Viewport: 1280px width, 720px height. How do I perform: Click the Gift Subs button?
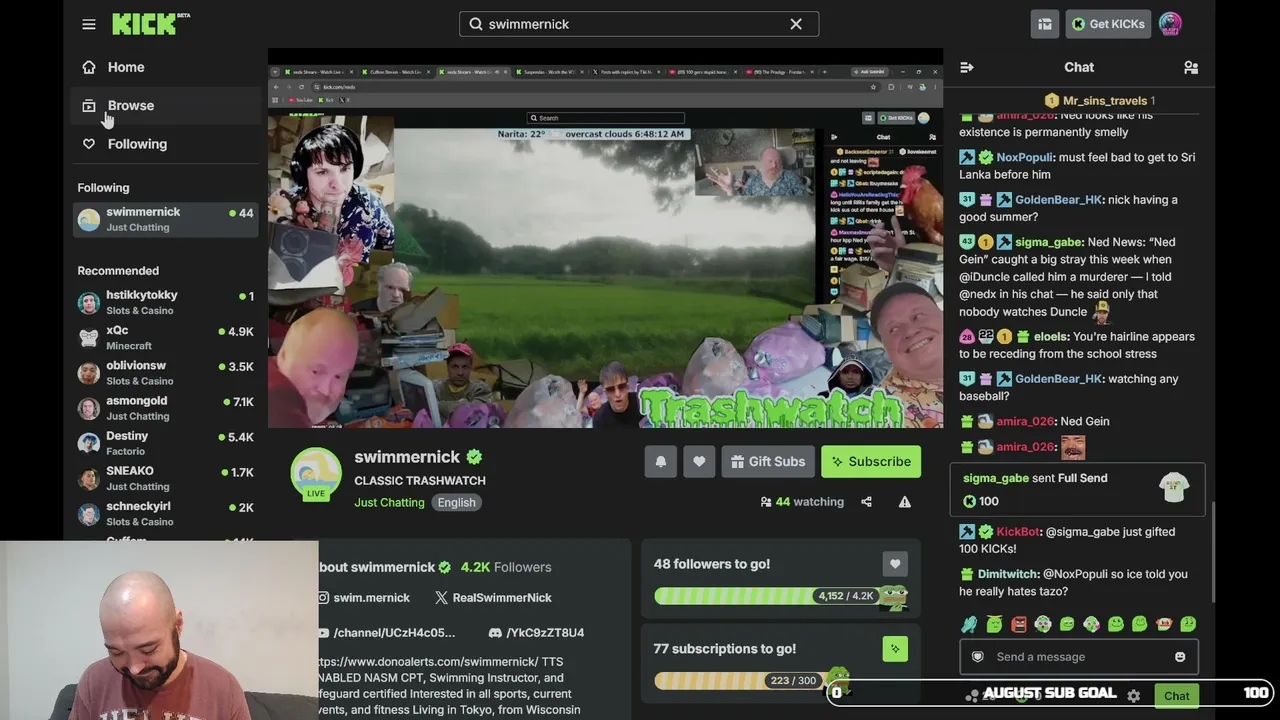click(x=768, y=461)
